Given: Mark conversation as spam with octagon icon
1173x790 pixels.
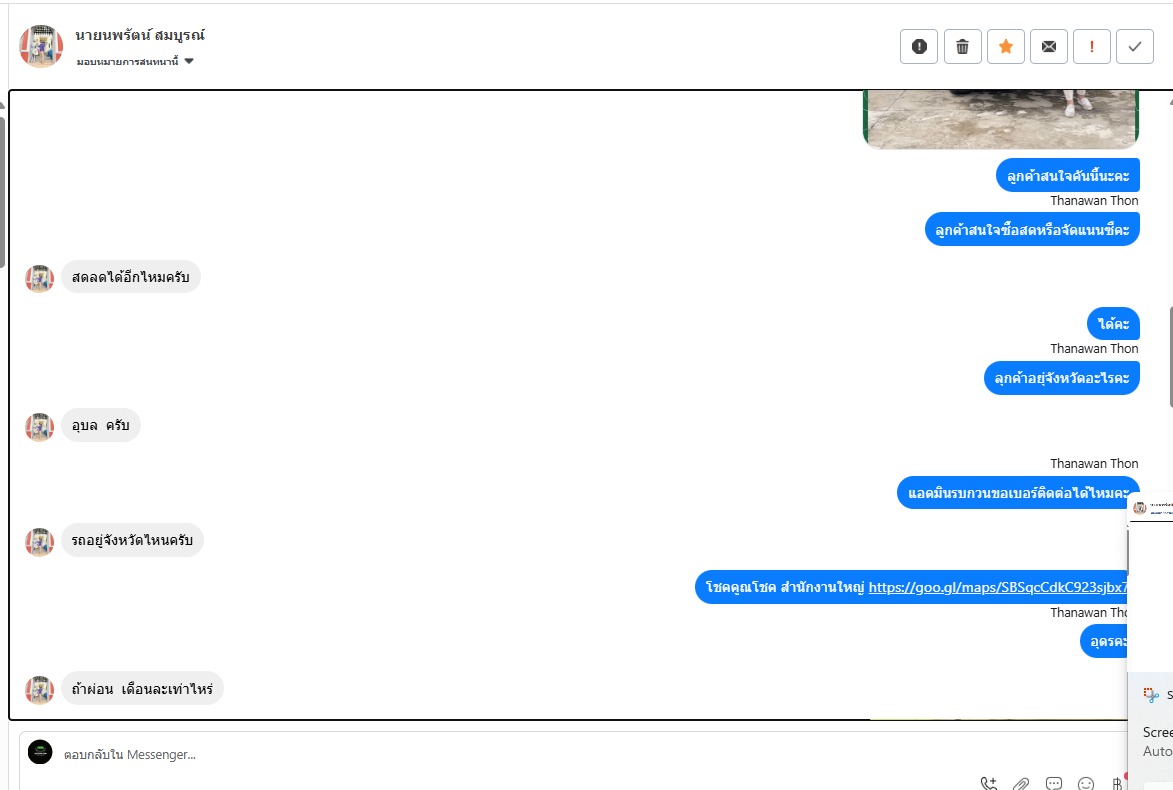Looking at the screenshot, I should [919, 46].
